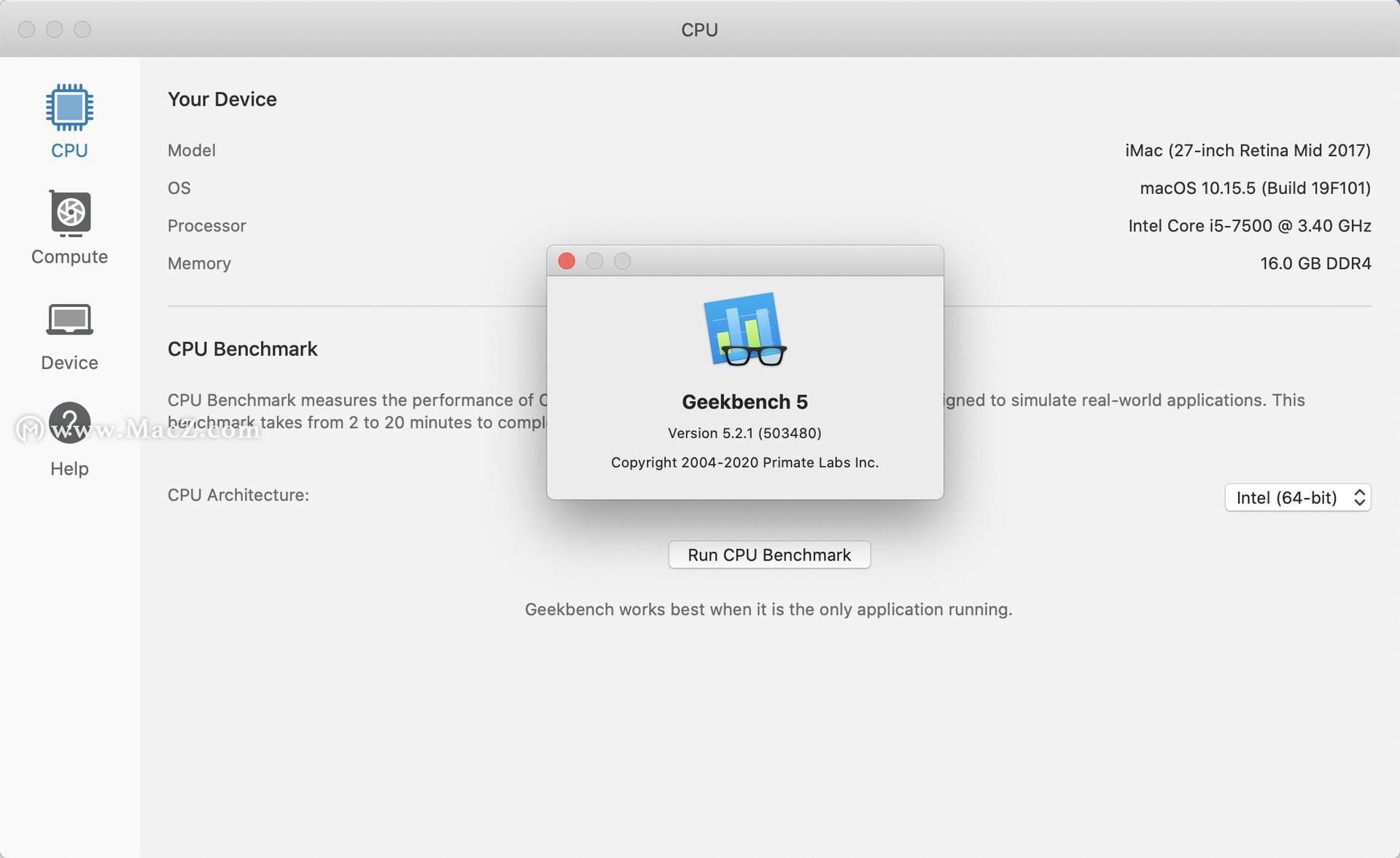
Task: Click the Memory row label
Action: (x=199, y=263)
